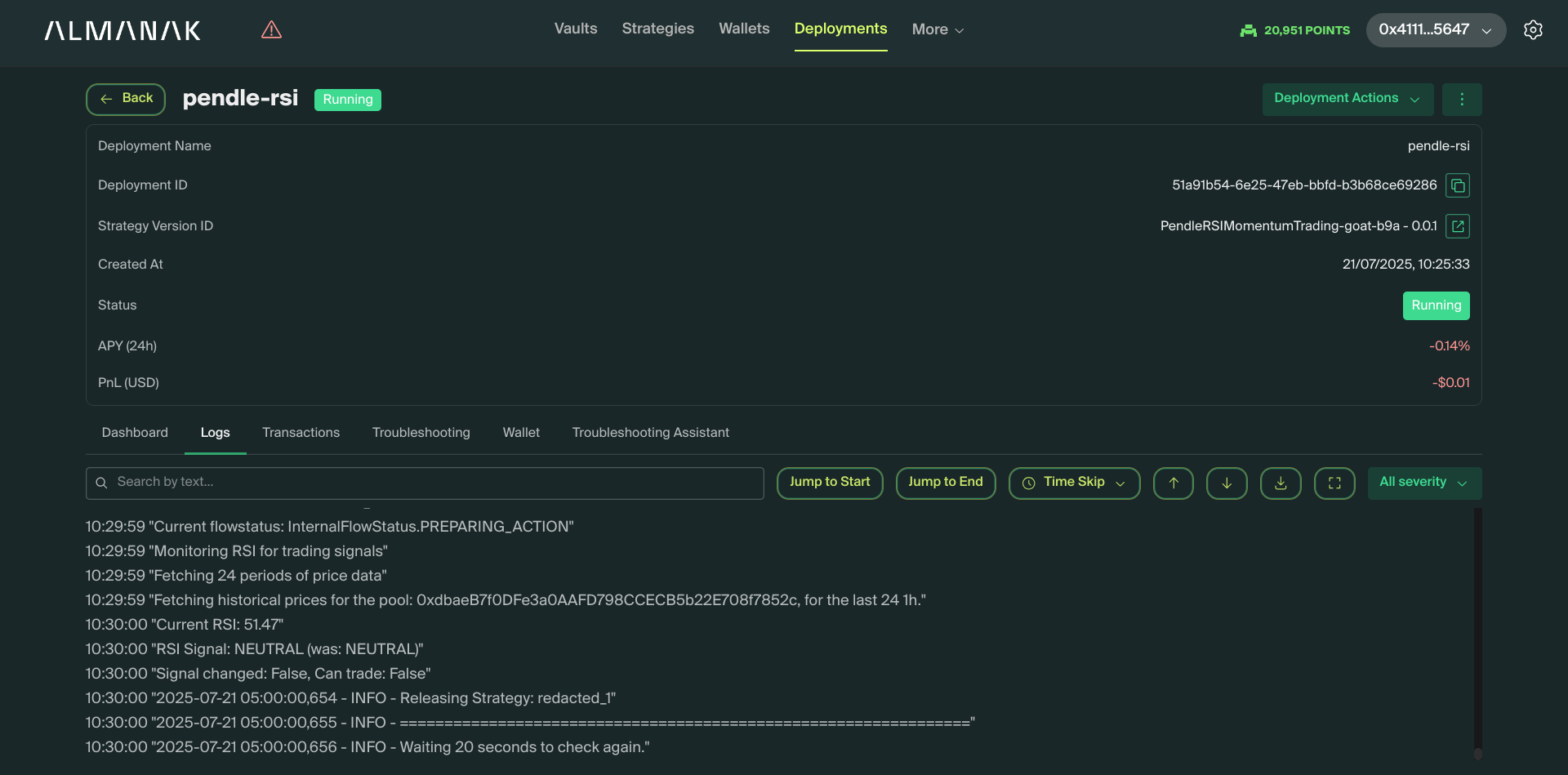Screen dimensions: 1568x775
Task: Click the log line about fetching historical pool prices
Action: click(x=506, y=600)
